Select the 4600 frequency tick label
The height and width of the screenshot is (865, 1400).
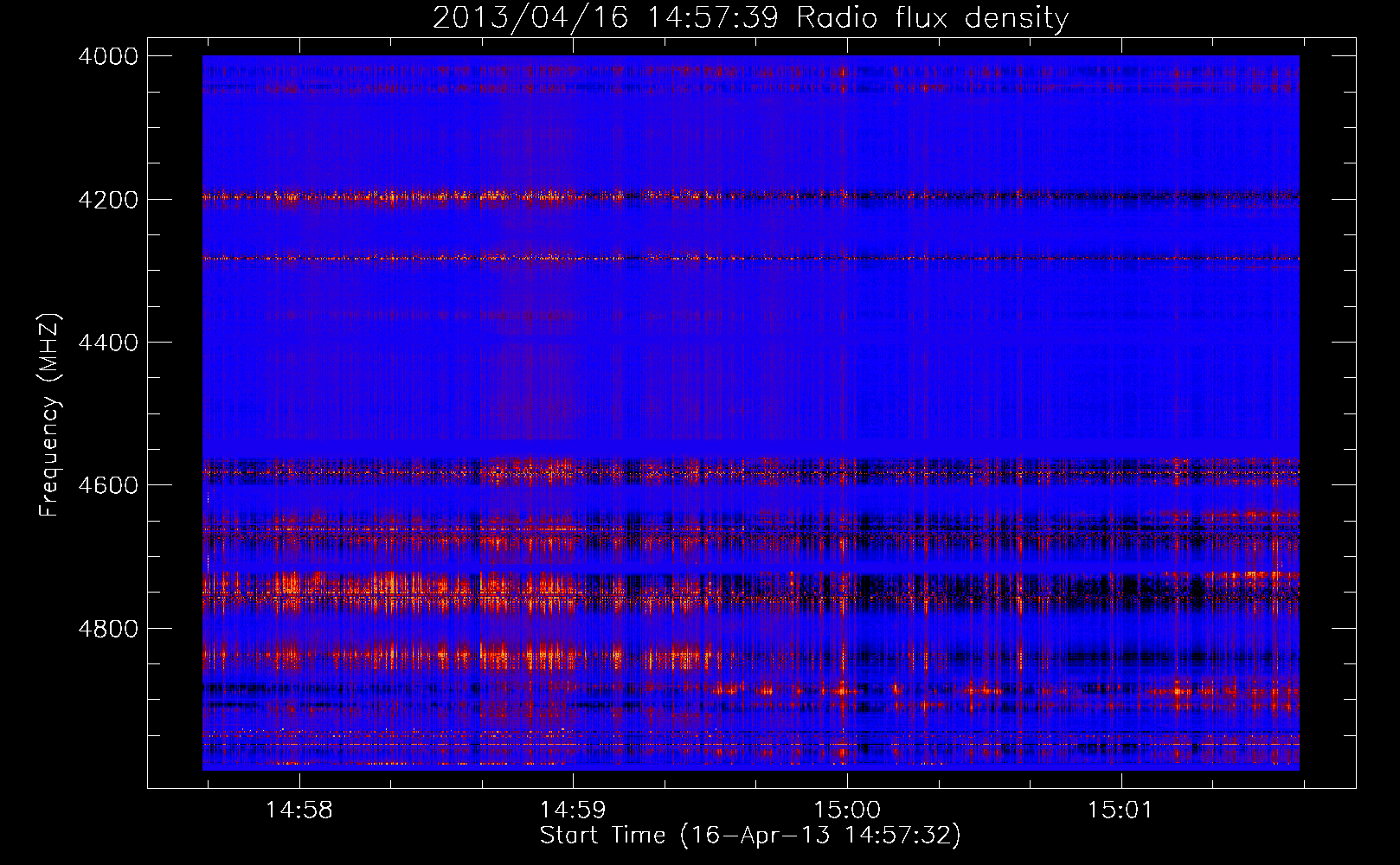pyautogui.click(x=108, y=485)
